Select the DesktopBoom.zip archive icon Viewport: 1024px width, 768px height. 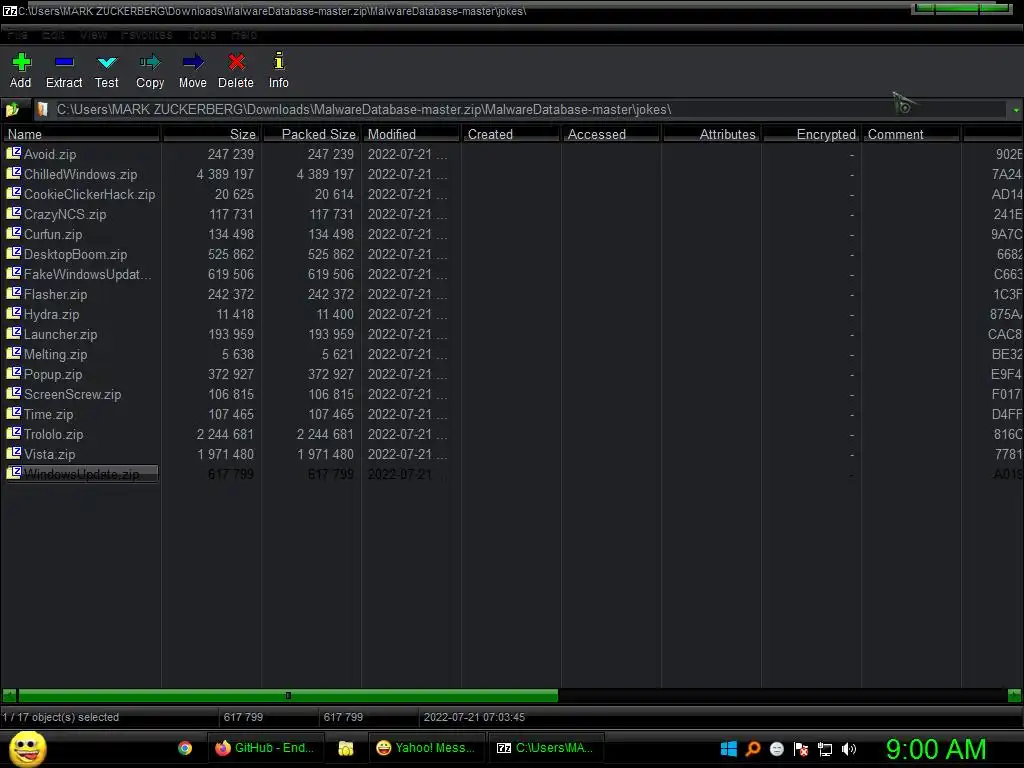tap(14, 253)
